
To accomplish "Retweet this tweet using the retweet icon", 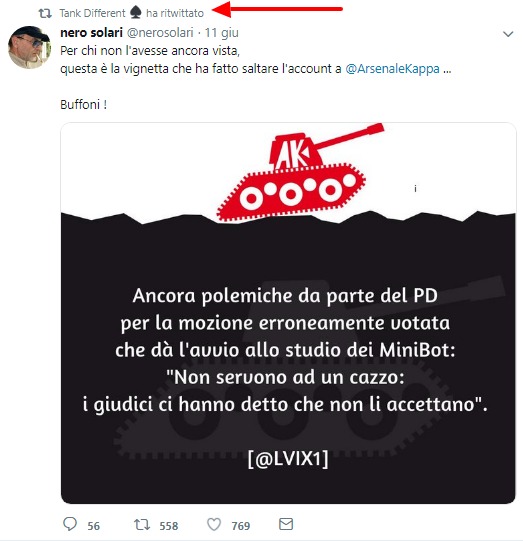I will point(142,524).
